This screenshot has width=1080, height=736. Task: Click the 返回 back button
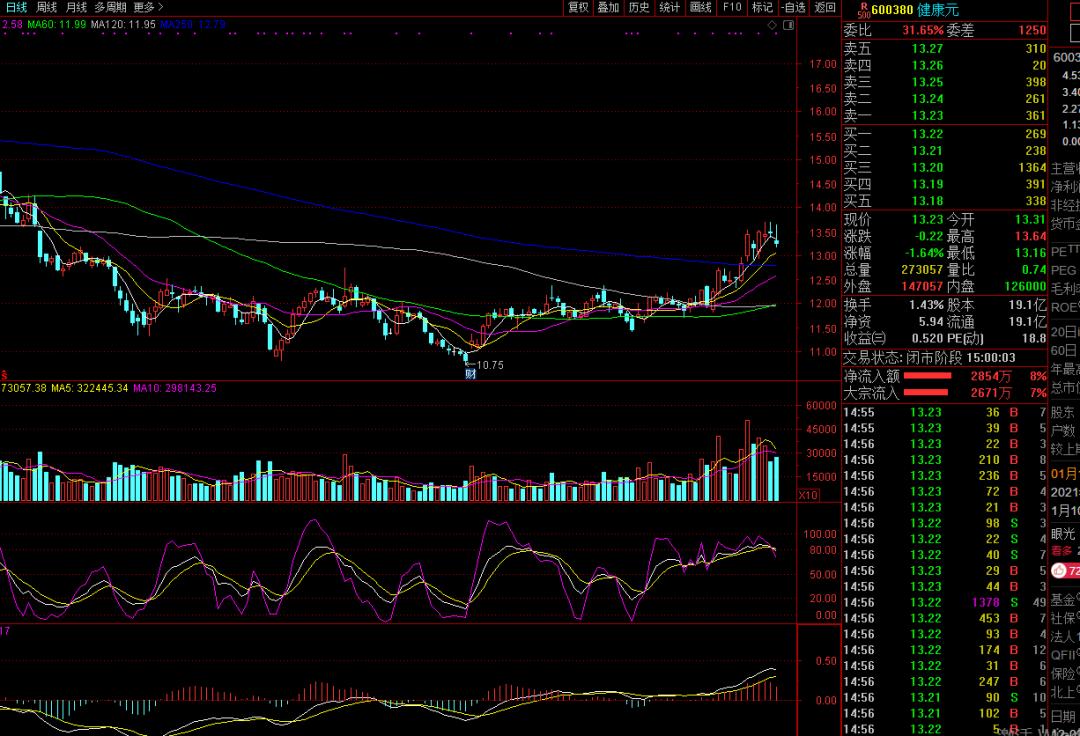825,7
